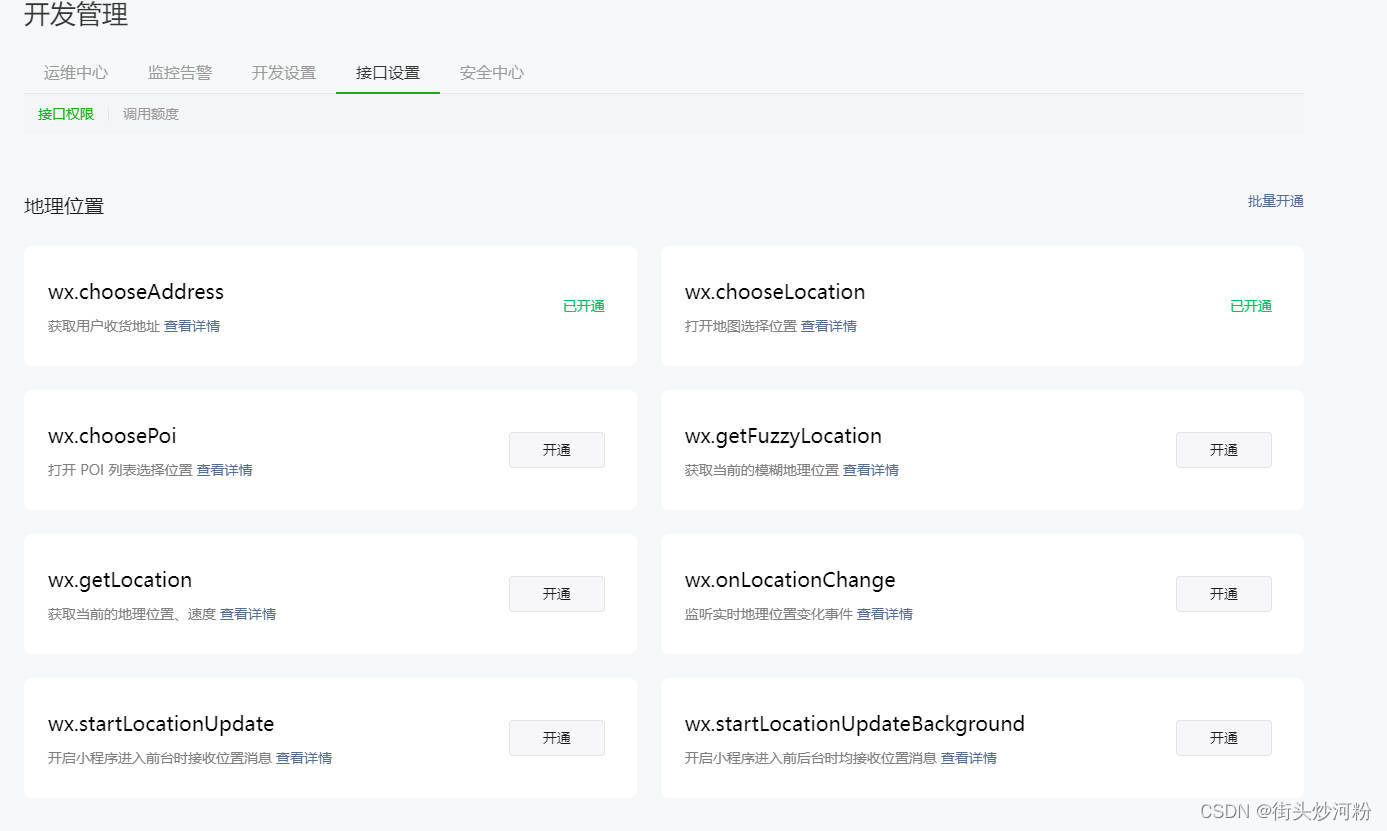Screen dimensions: 1387x831
Task: Enable wx.startLocationUpdate with 开通 button
Action: pos(557,738)
